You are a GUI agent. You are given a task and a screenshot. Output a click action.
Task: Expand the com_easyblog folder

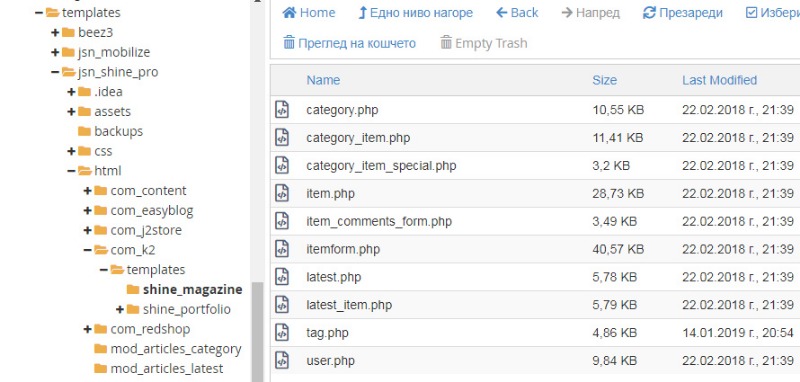[87, 210]
